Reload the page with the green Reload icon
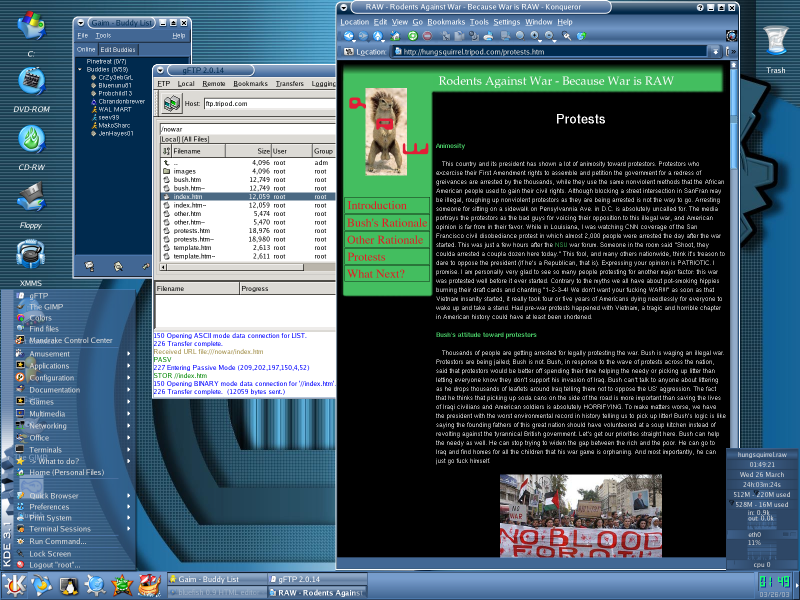Viewport: 800px width, 600px height. point(412,36)
